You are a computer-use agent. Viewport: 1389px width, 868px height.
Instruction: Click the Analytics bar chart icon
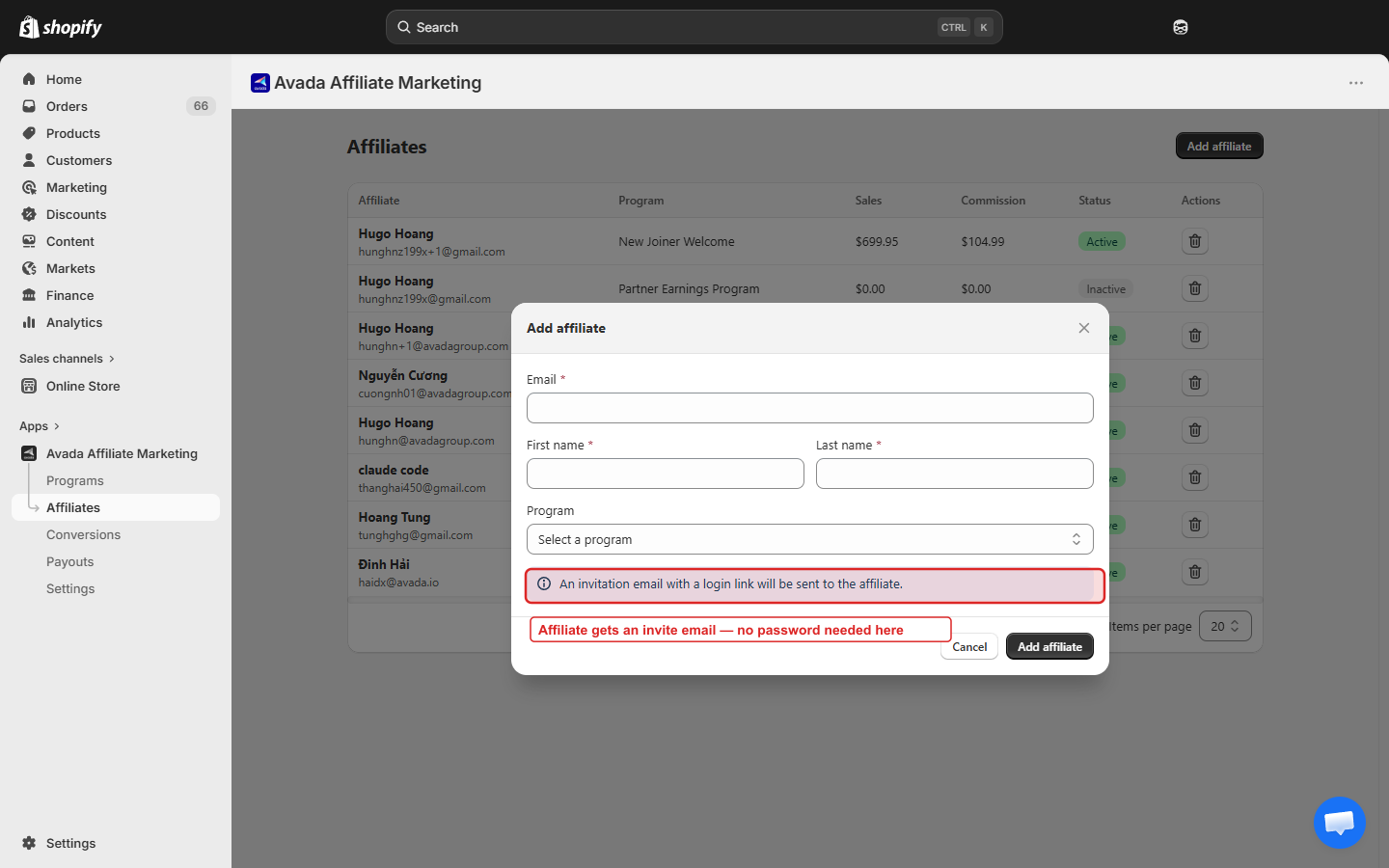point(29,322)
